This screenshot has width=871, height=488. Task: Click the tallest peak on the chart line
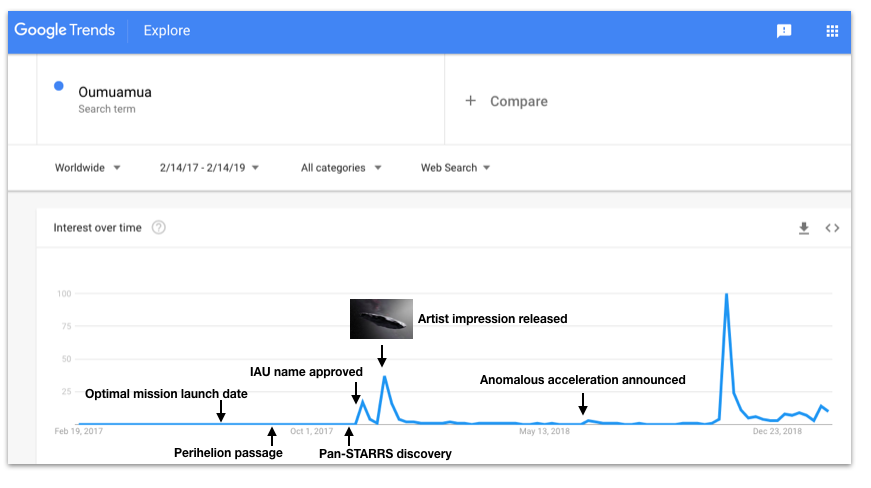(726, 294)
